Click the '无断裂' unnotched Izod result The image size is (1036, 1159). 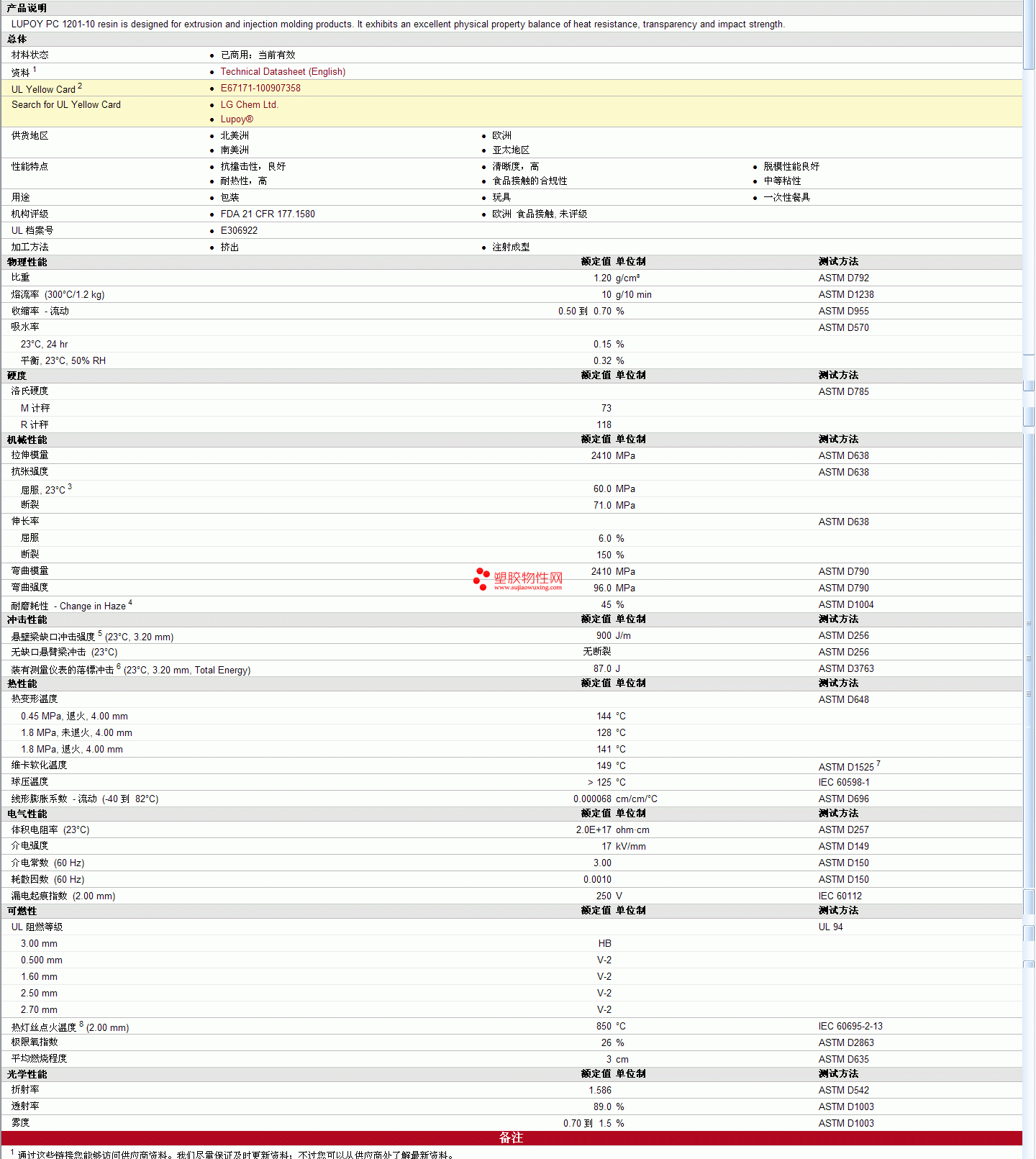597,653
